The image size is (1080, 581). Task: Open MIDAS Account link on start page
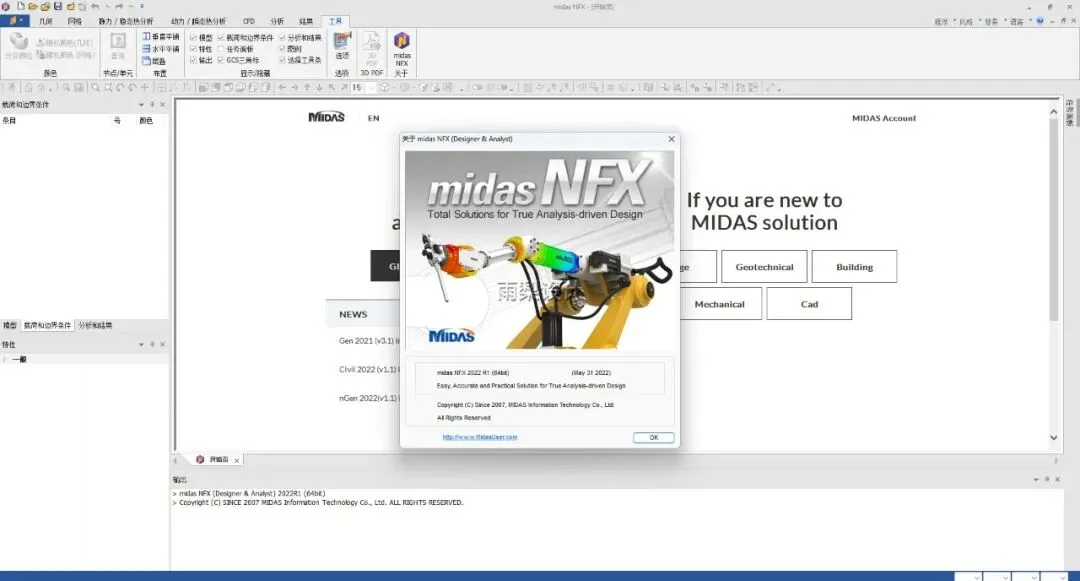[884, 118]
